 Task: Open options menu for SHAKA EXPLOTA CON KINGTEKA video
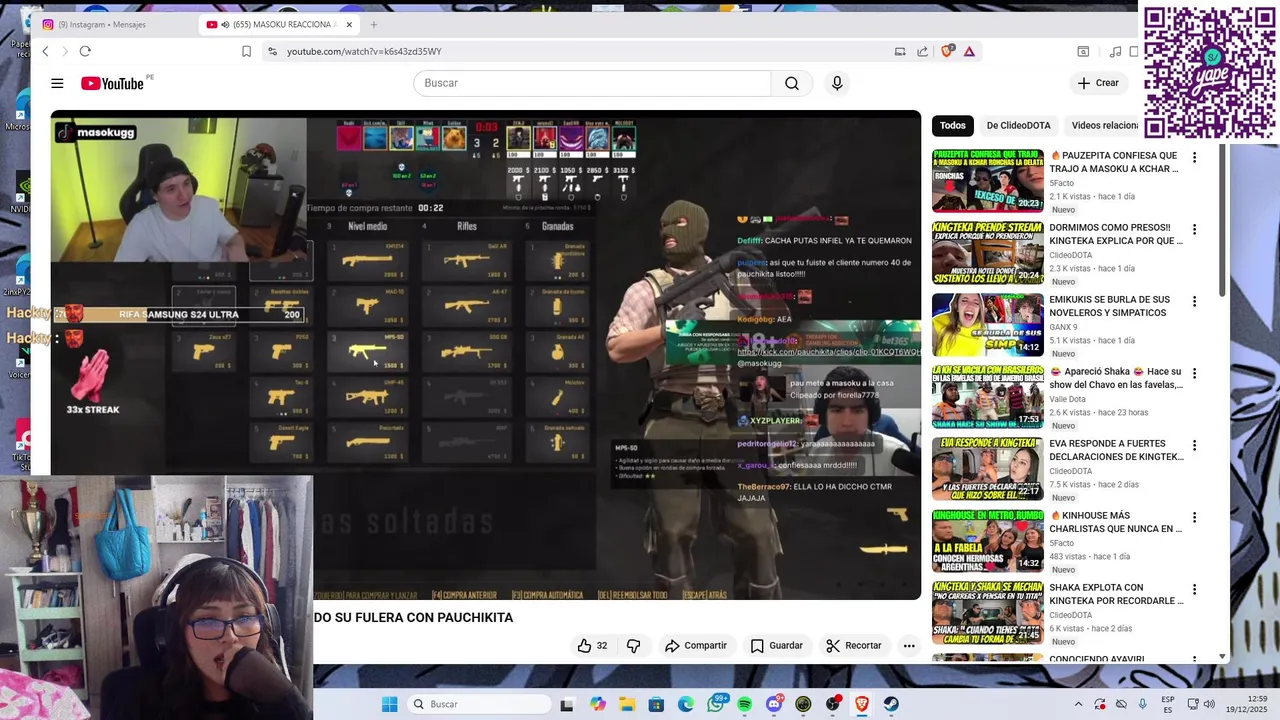1194,589
